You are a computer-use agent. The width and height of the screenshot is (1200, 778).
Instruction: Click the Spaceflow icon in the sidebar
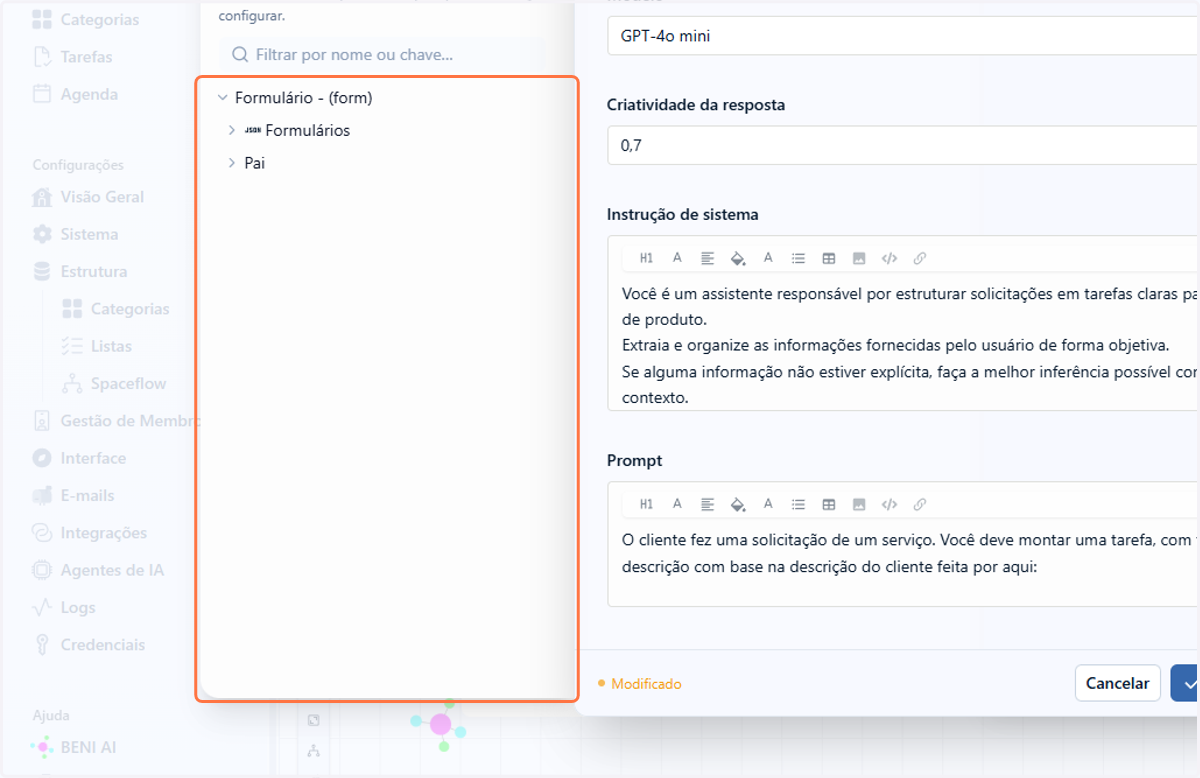tap(71, 384)
